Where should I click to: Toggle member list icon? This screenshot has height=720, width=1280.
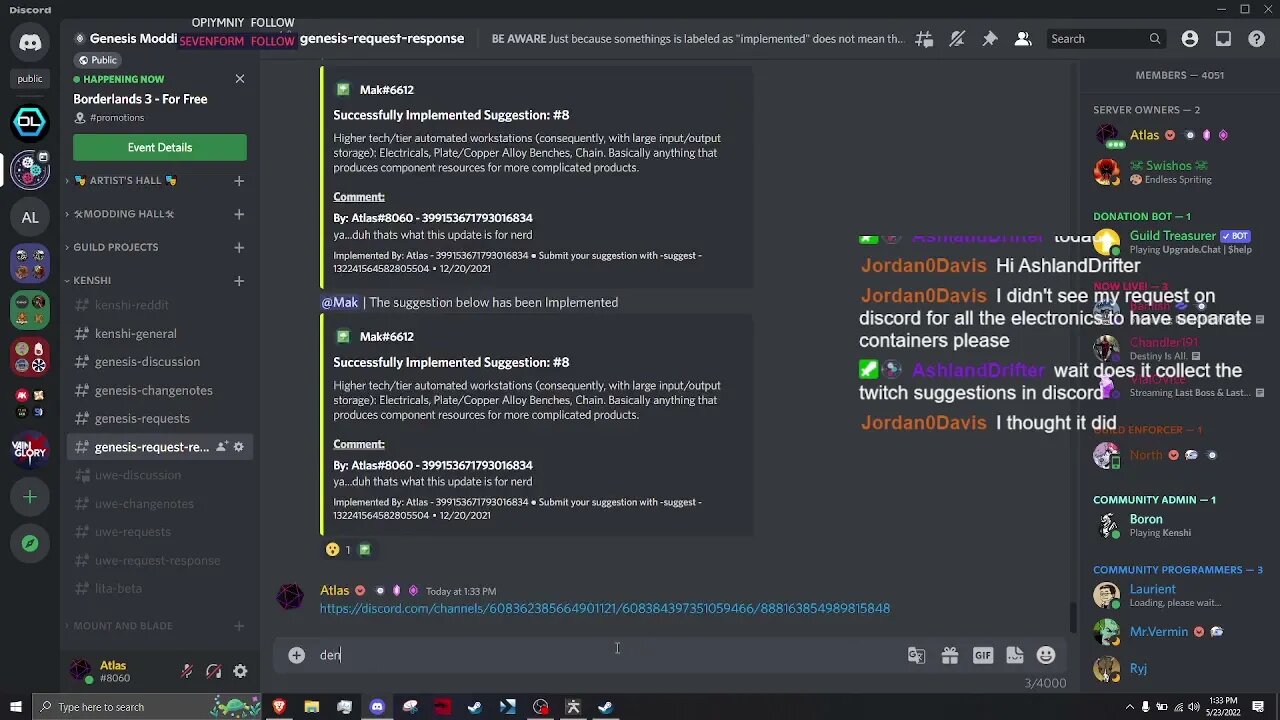pyautogui.click(x=1023, y=39)
